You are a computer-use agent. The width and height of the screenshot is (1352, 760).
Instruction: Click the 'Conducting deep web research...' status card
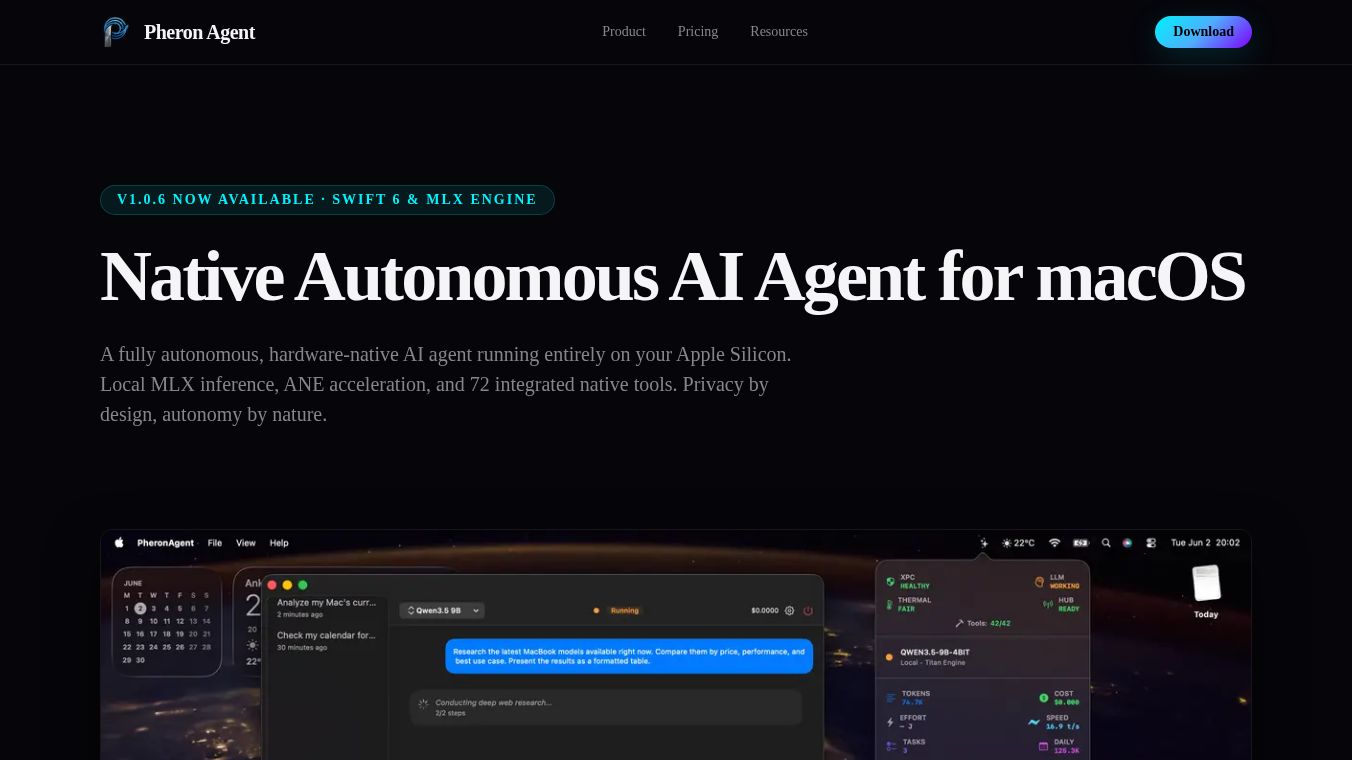[x=606, y=707]
